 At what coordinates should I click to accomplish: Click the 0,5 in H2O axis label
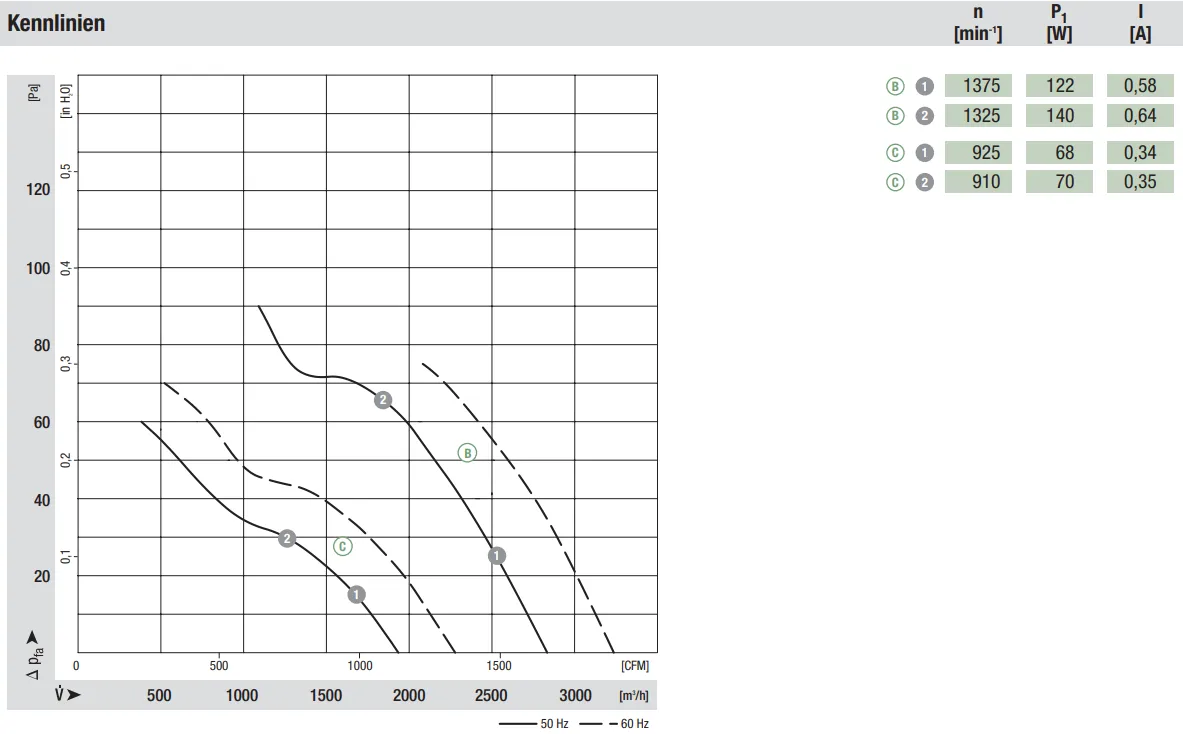[x=66, y=171]
